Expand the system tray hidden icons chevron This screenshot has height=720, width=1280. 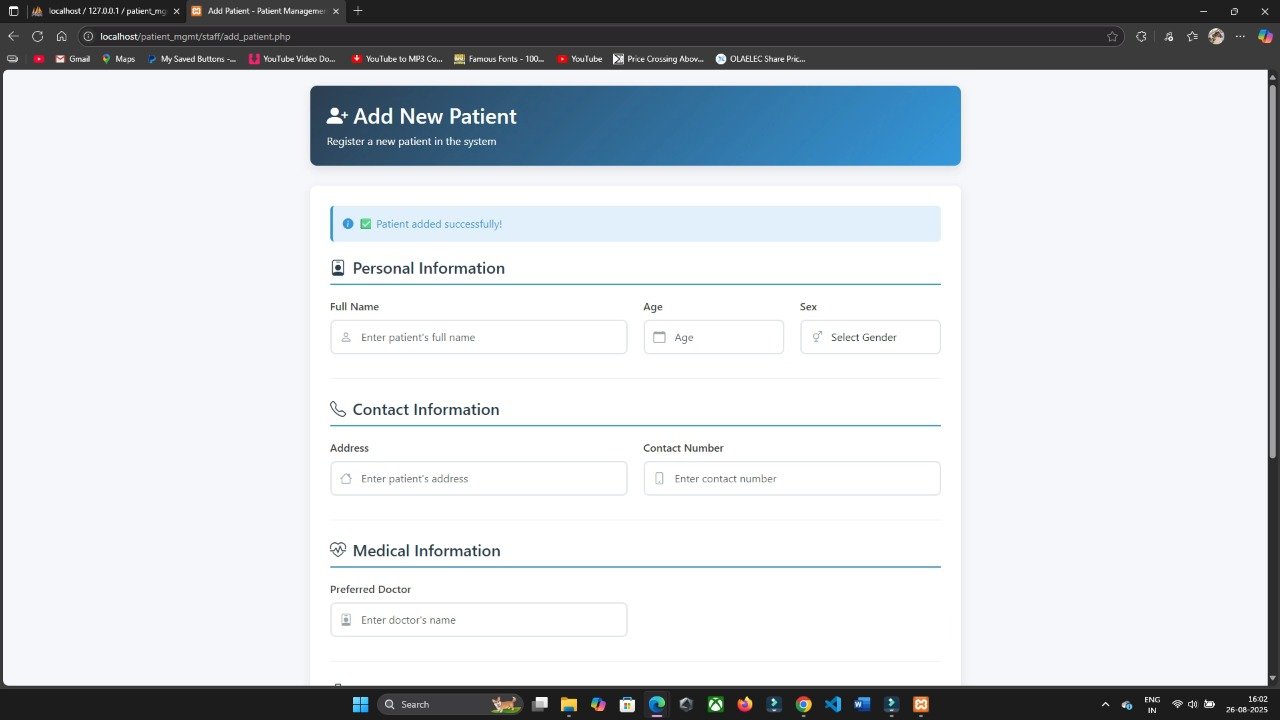pyautogui.click(x=1105, y=704)
